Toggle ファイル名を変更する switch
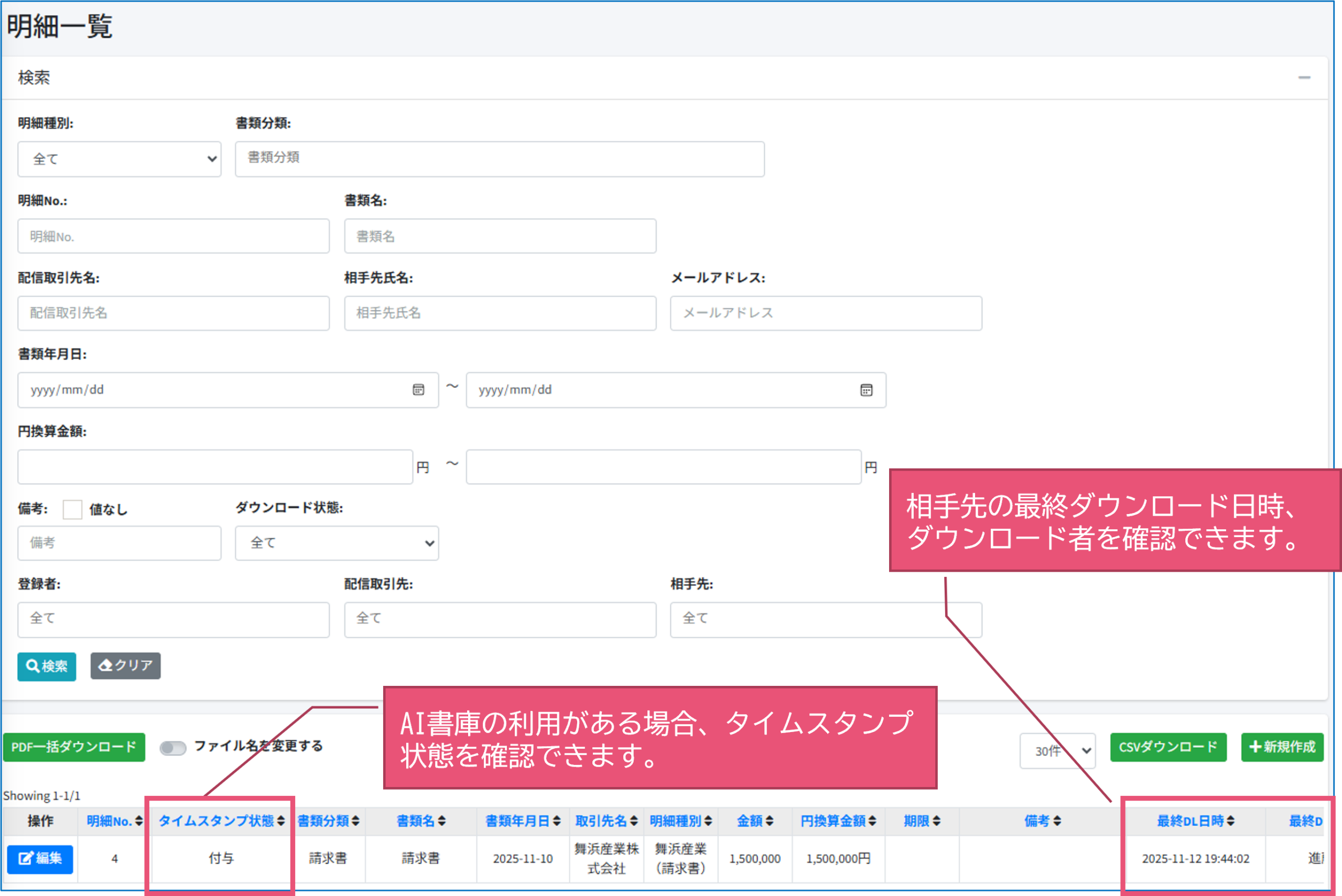The width and height of the screenshot is (1342, 896). coord(172,747)
